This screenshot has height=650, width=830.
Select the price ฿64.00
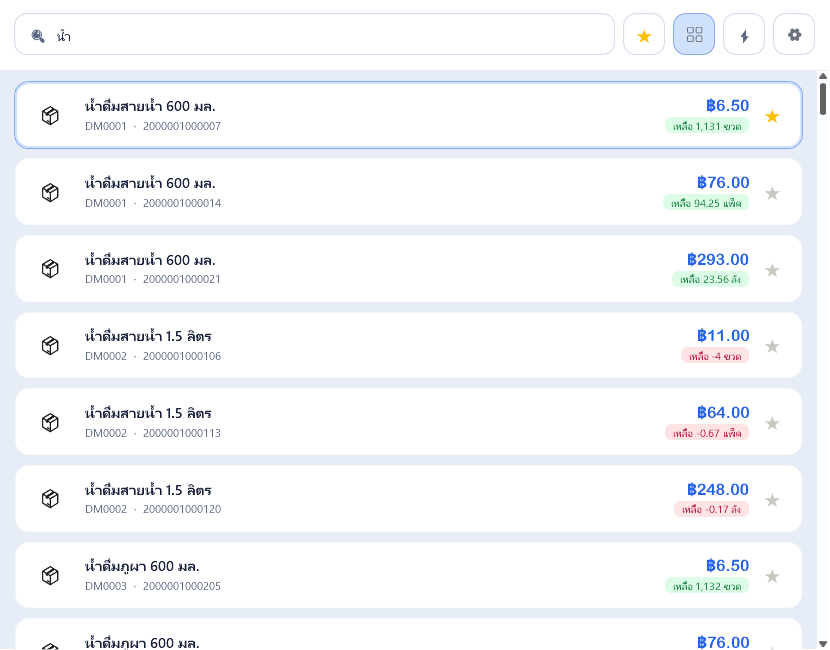click(x=723, y=412)
